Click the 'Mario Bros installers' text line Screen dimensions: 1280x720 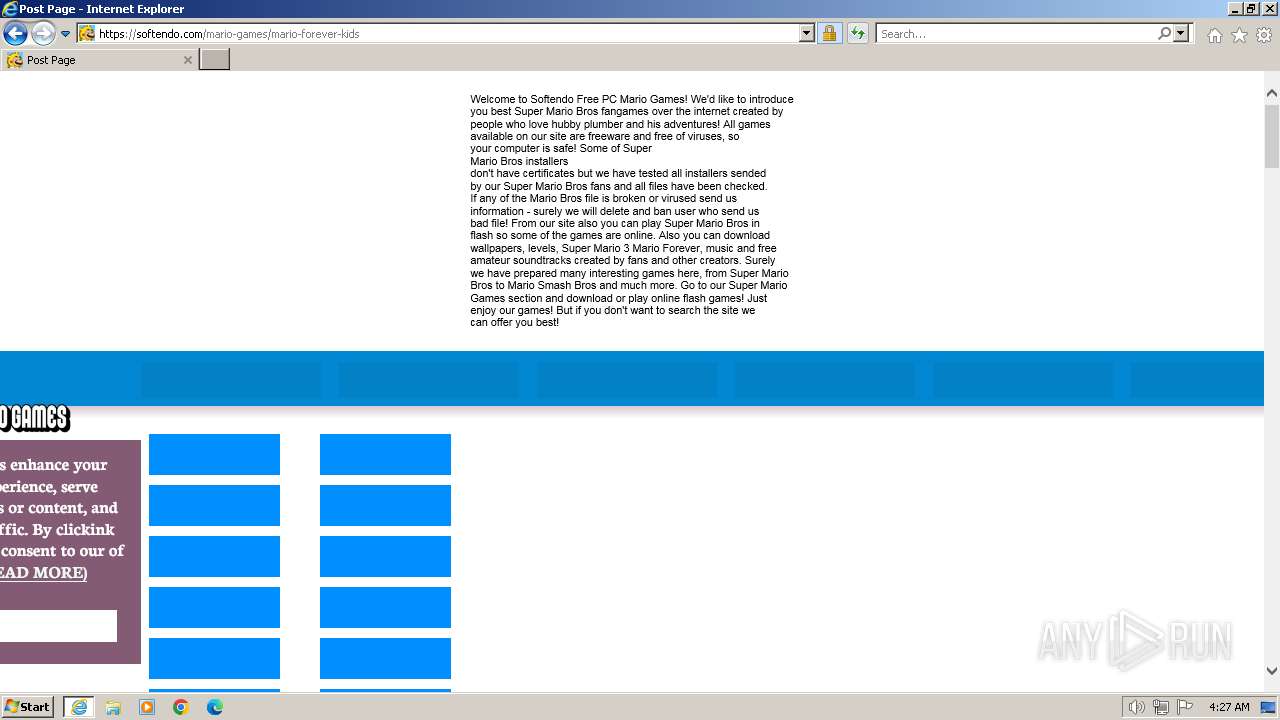519,161
